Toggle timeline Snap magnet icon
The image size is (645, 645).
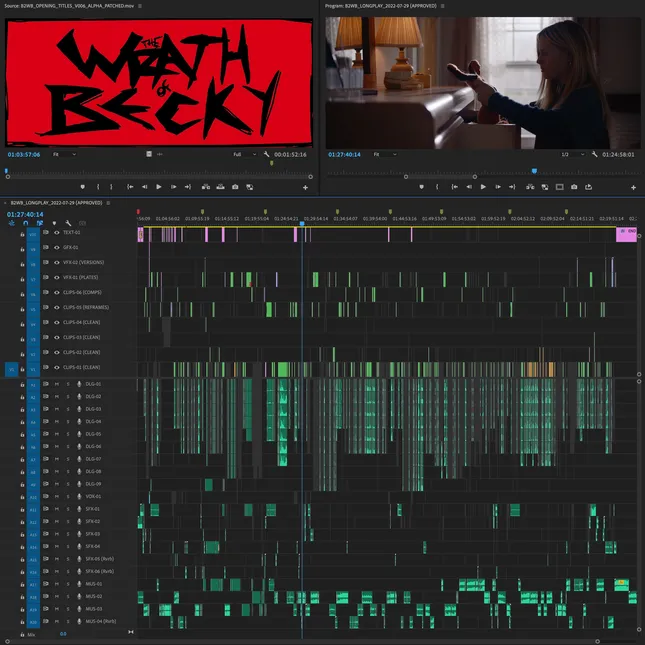(x=26, y=223)
